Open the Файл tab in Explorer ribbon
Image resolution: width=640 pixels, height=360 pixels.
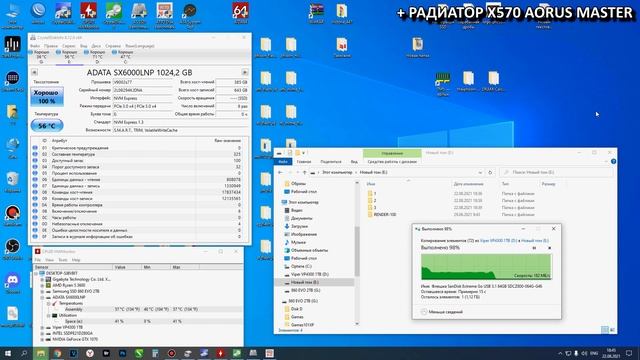point(283,162)
